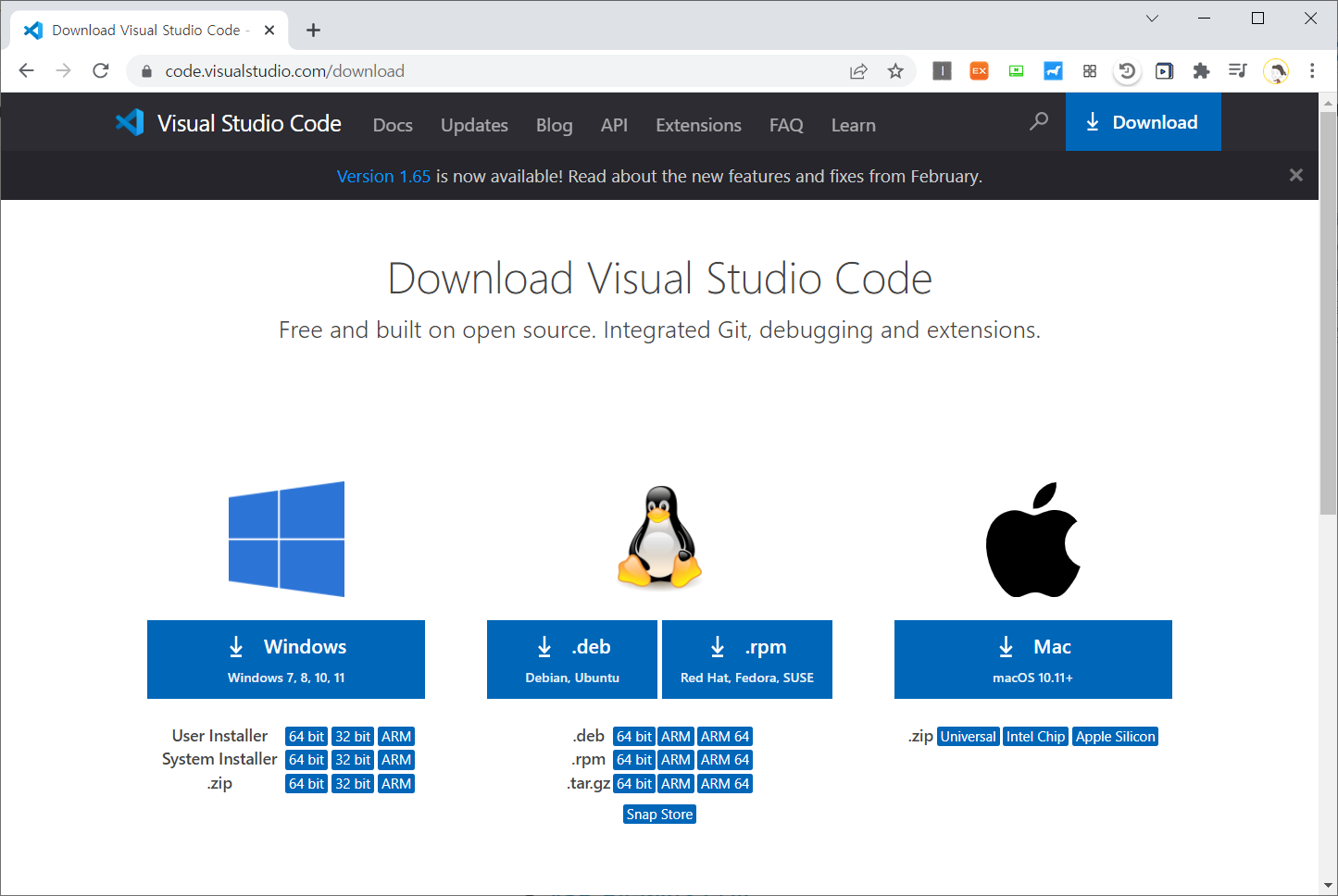Download the Mac build
This screenshot has width=1338, height=896.
click(1033, 659)
